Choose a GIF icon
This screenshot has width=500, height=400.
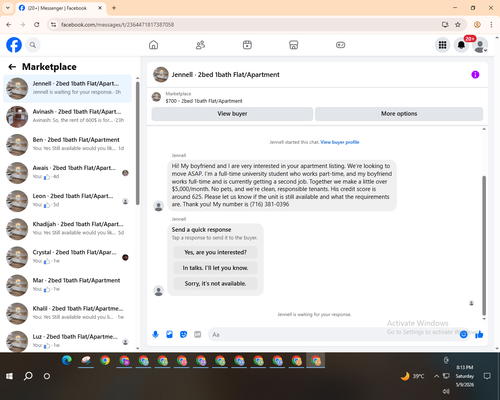(198, 334)
